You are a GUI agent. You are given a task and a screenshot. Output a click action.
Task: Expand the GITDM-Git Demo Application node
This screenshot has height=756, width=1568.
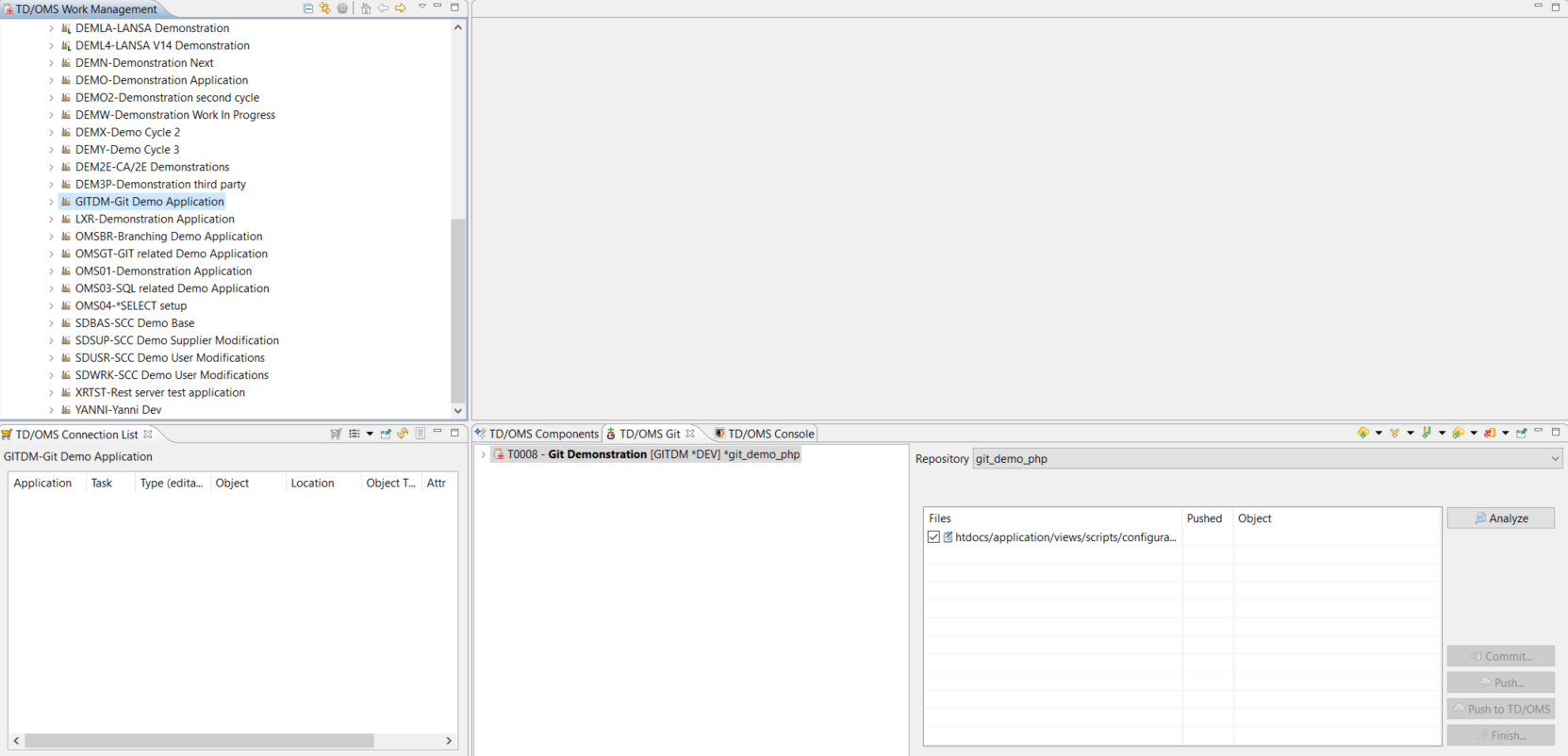51,202
